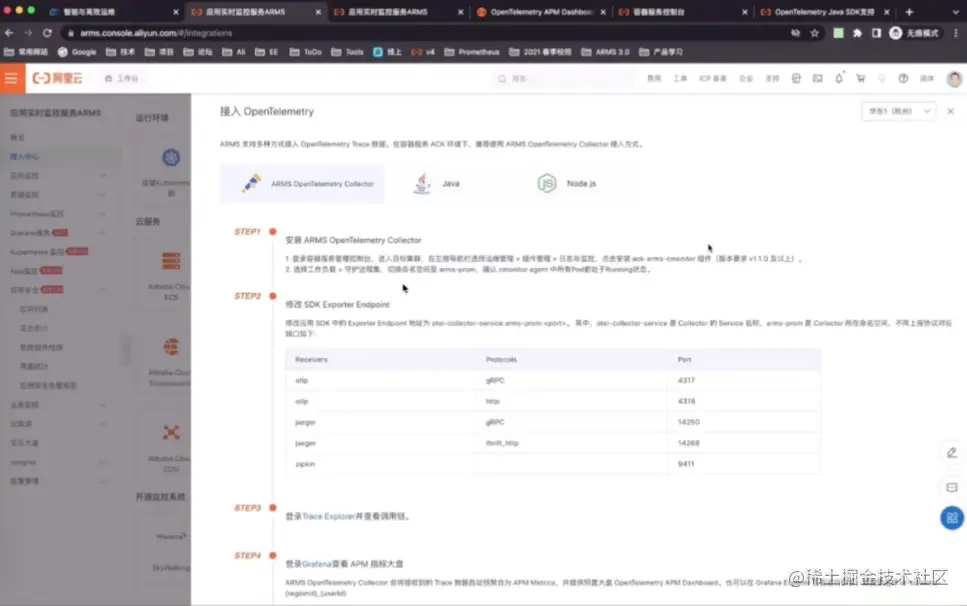Click 工作台 in the Aliyun header

pos(122,78)
